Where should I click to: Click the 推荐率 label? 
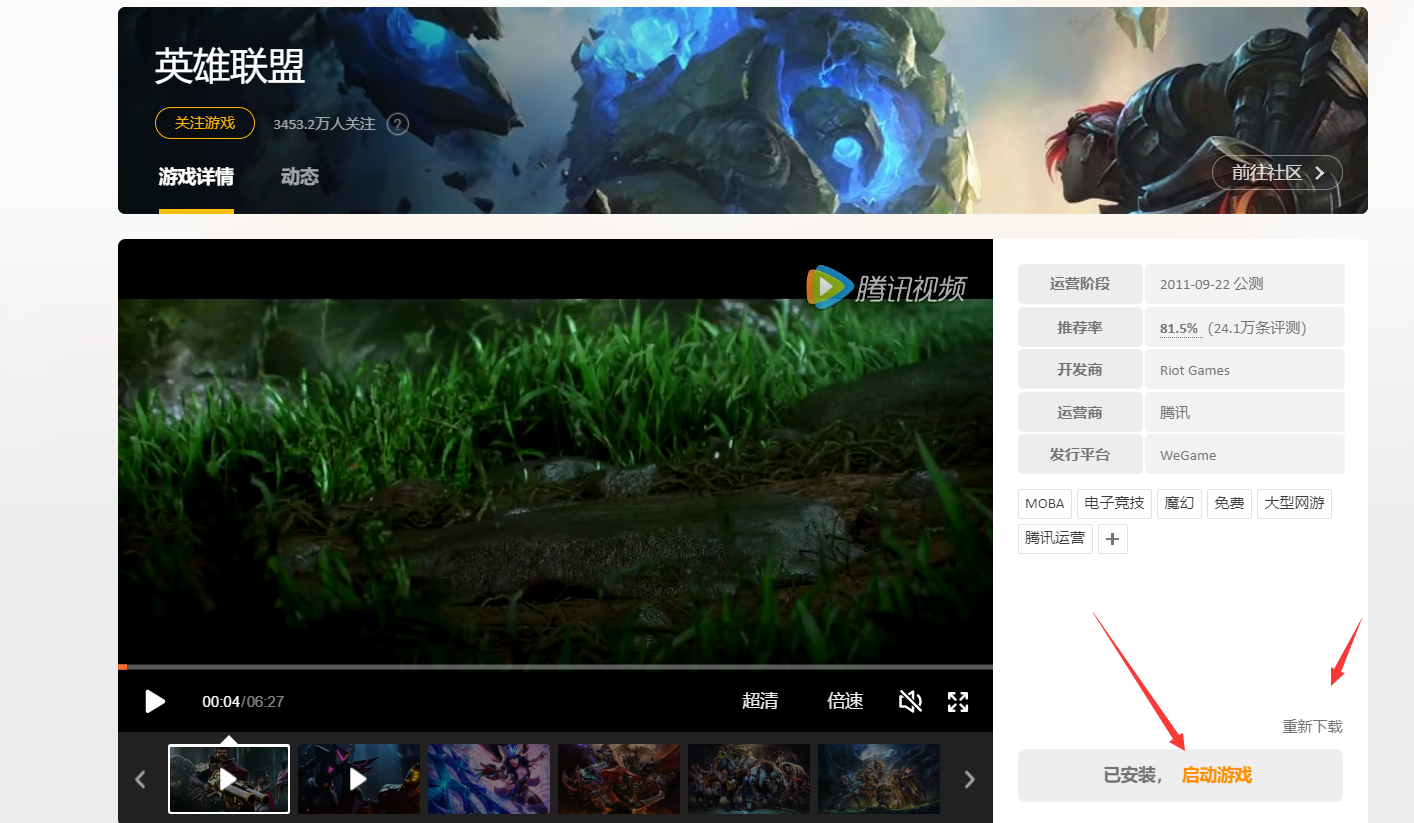pos(1080,327)
